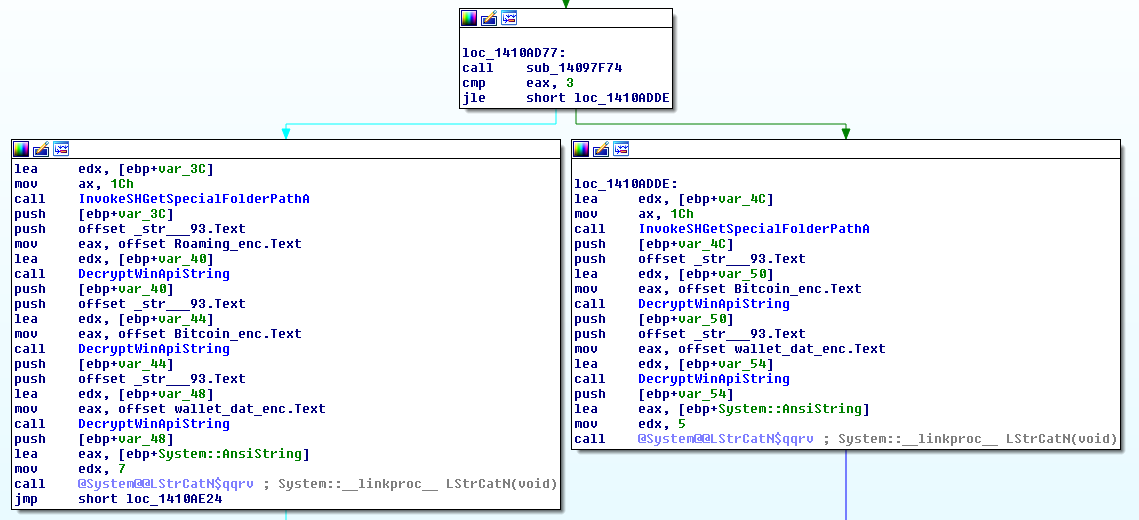1139x520 pixels.
Task: Click the jle short loc_1410ADDE instruction
Action: (x=566, y=98)
